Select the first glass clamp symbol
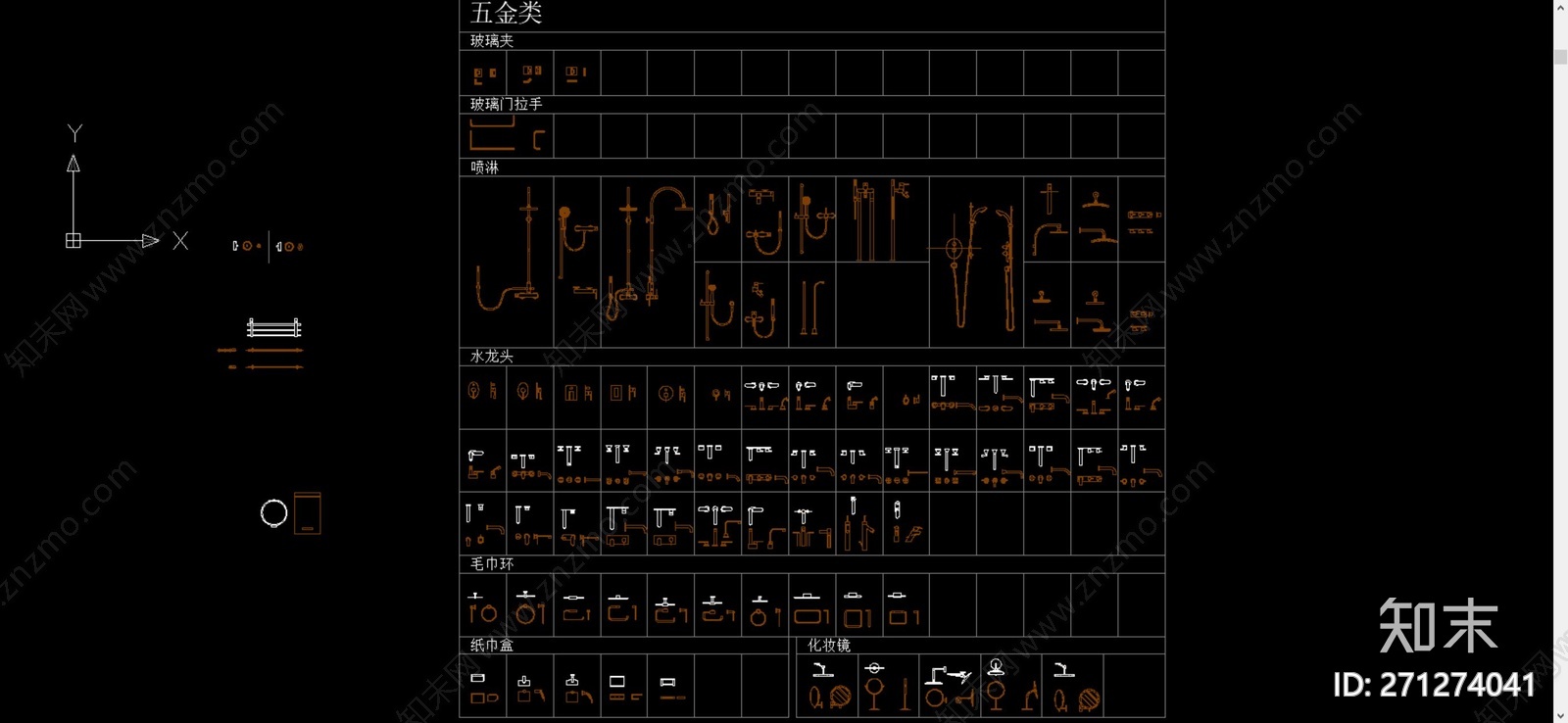 coord(484,73)
